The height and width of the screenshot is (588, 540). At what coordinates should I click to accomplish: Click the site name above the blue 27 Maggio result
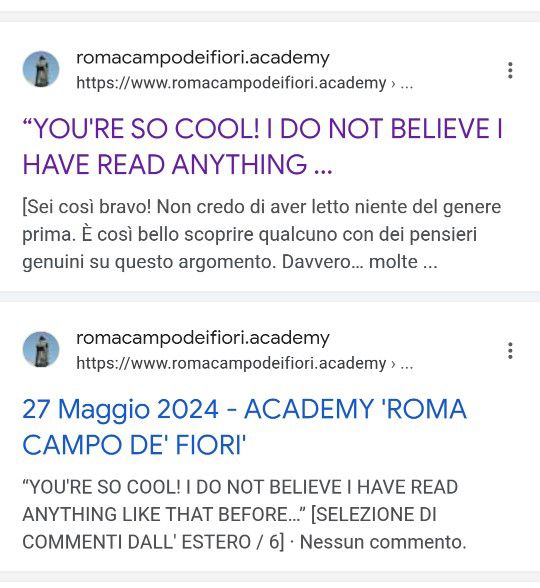202,338
